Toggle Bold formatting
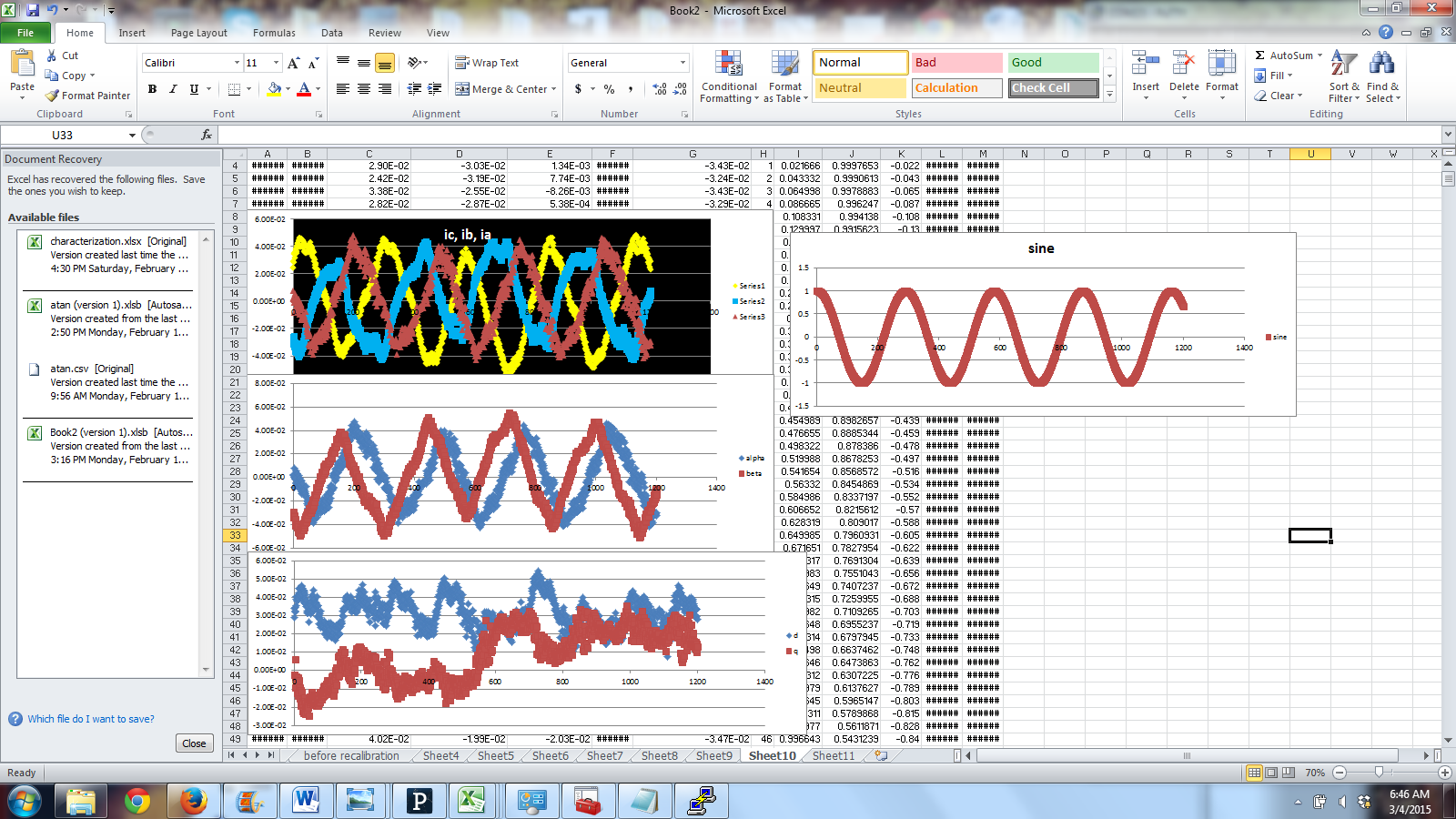Image resolution: width=1456 pixels, height=819 pixels. (152, 89)
